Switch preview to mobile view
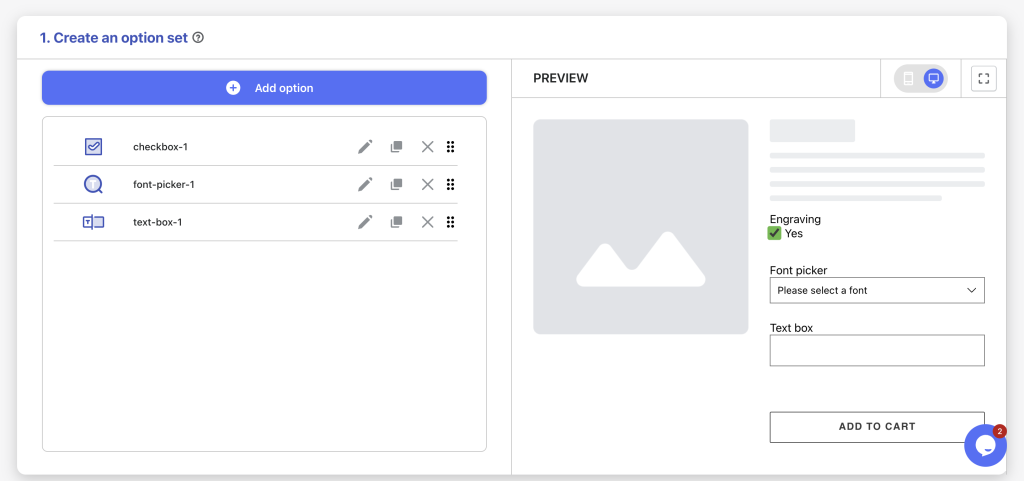Image resolution: width=1024 pixels, height=481 pixels. 908,79
